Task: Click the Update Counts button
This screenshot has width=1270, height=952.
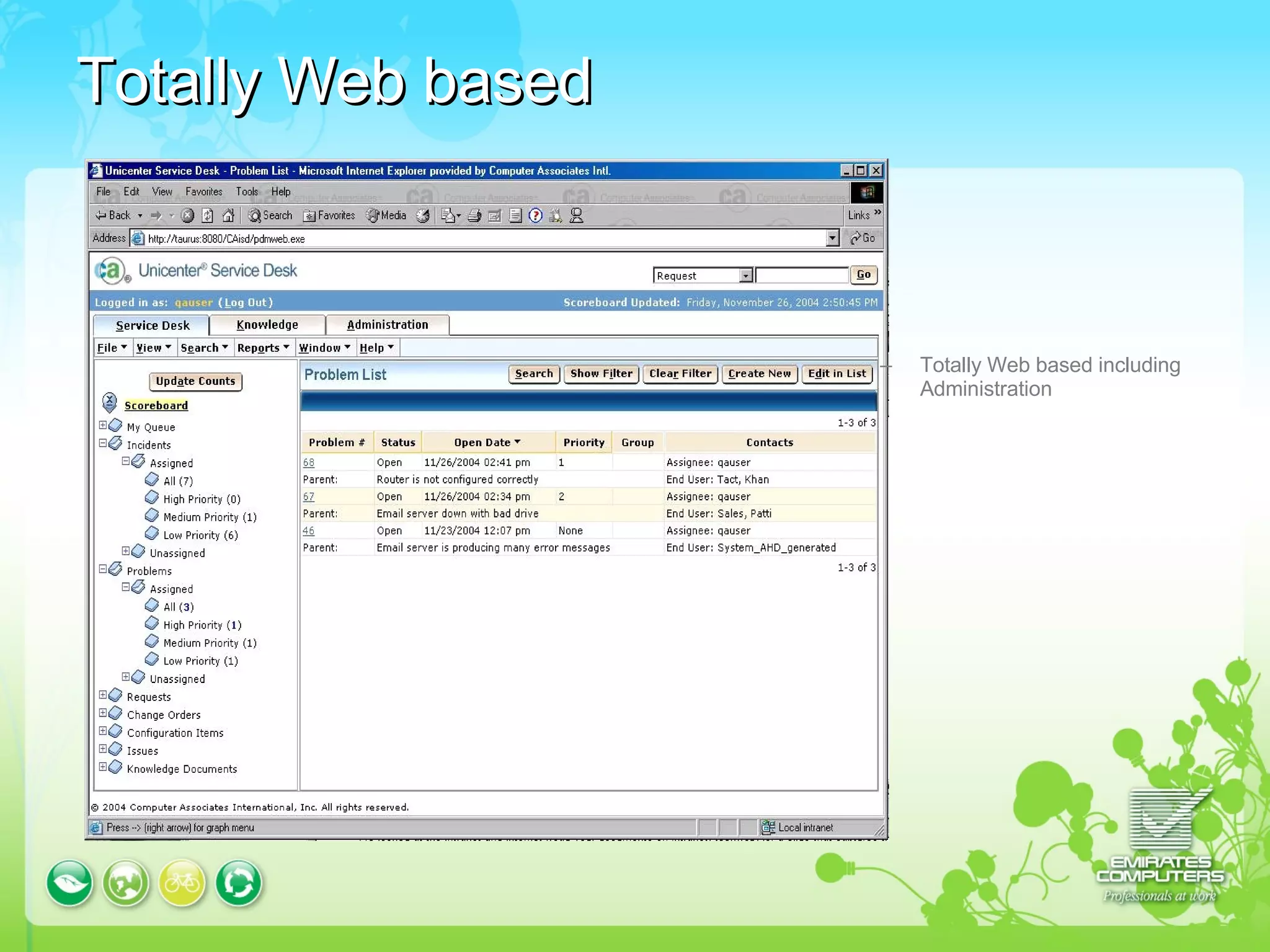Action: pyautogui.click(x=195, y=381)
